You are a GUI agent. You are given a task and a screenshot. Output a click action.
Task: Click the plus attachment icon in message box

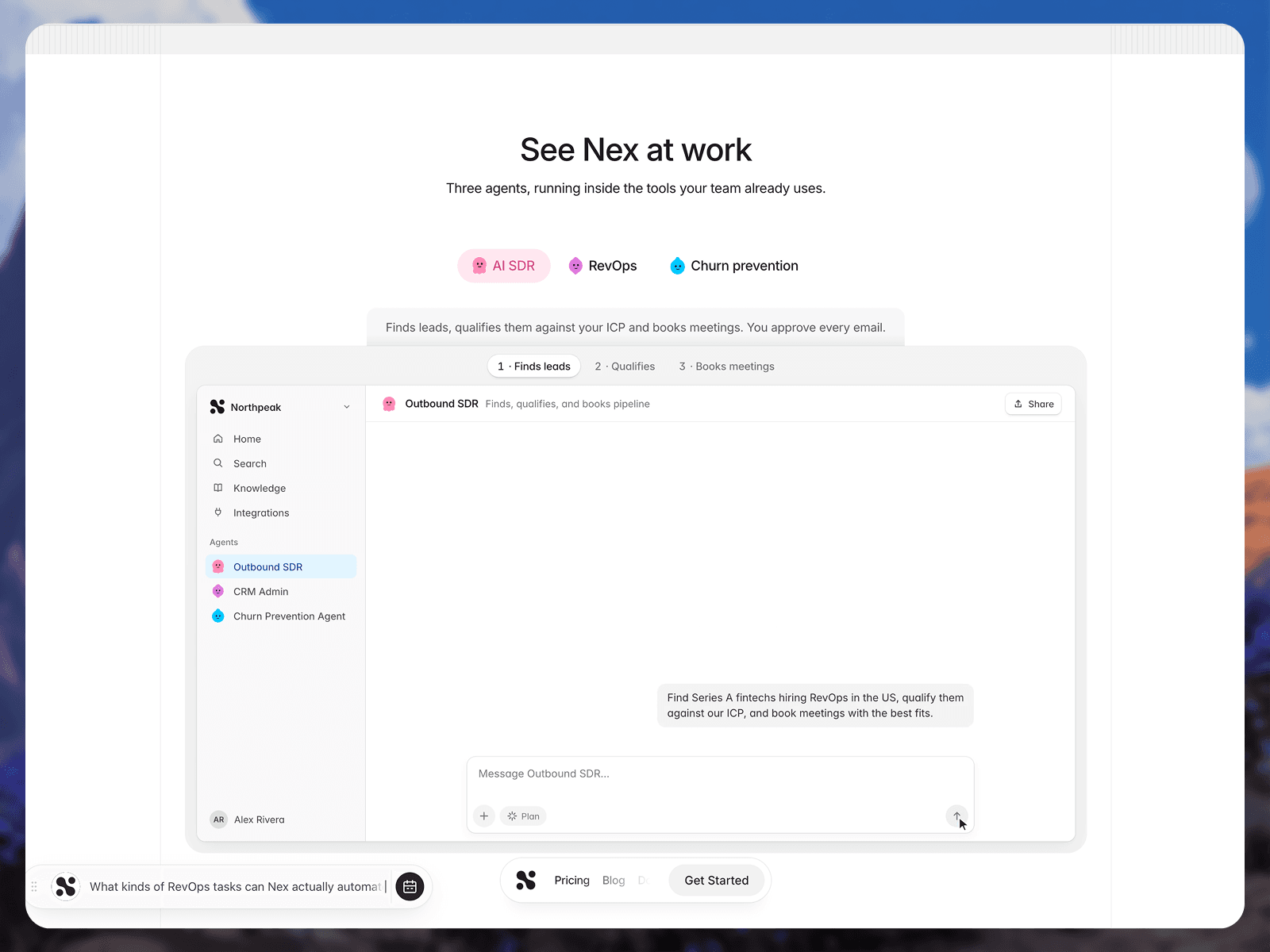pyautogui.click(x=484, y=816)
